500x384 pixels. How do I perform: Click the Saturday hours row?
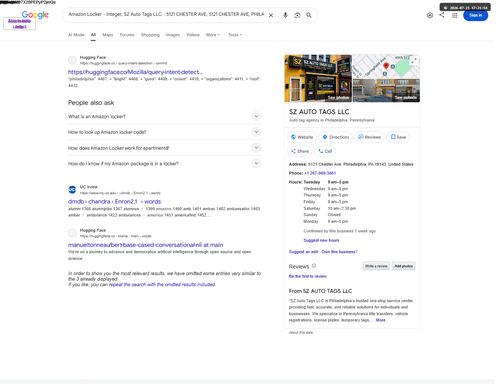point(329,208)
